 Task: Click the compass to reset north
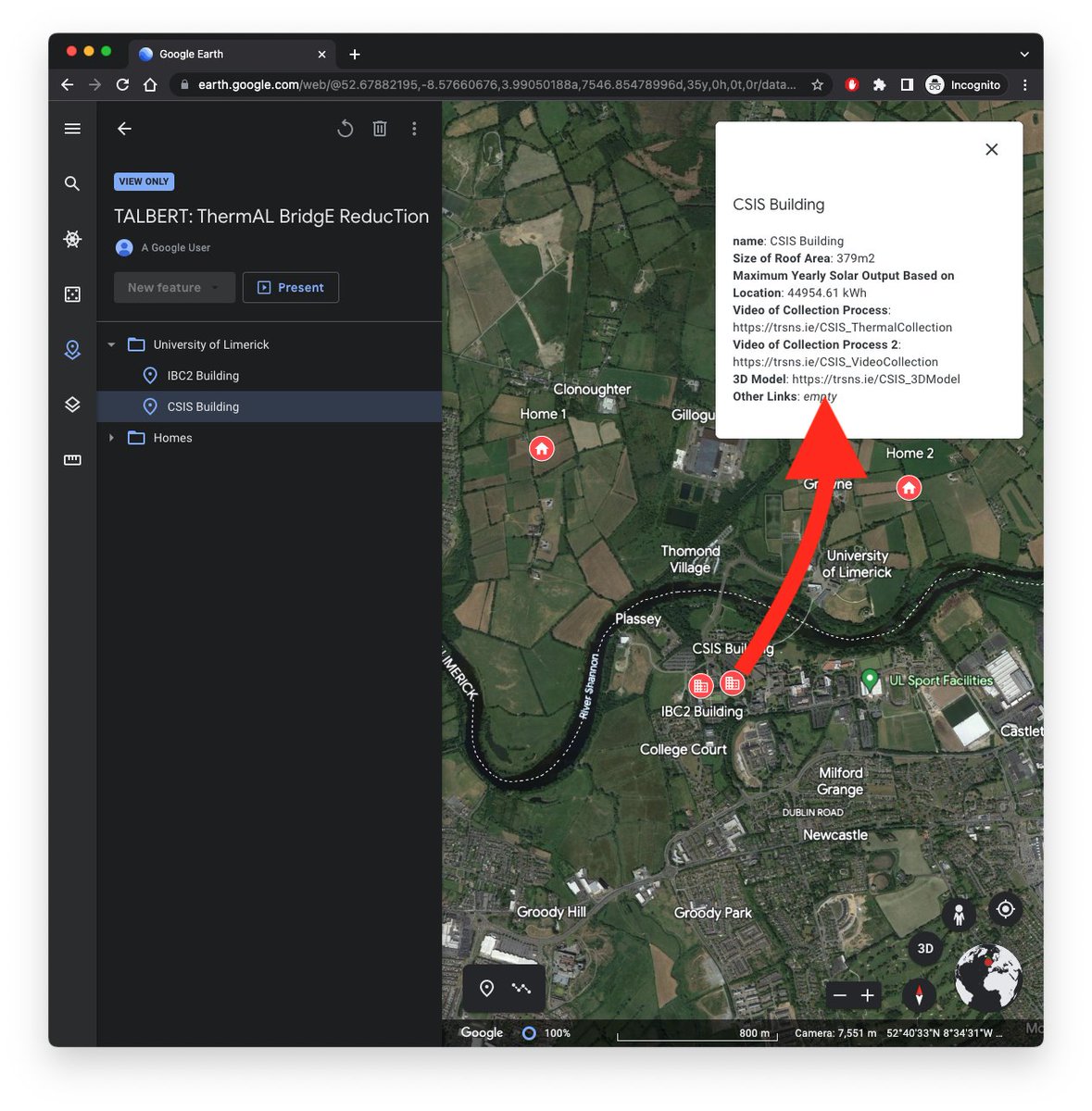pyautogui.click(x=919, y=995)
